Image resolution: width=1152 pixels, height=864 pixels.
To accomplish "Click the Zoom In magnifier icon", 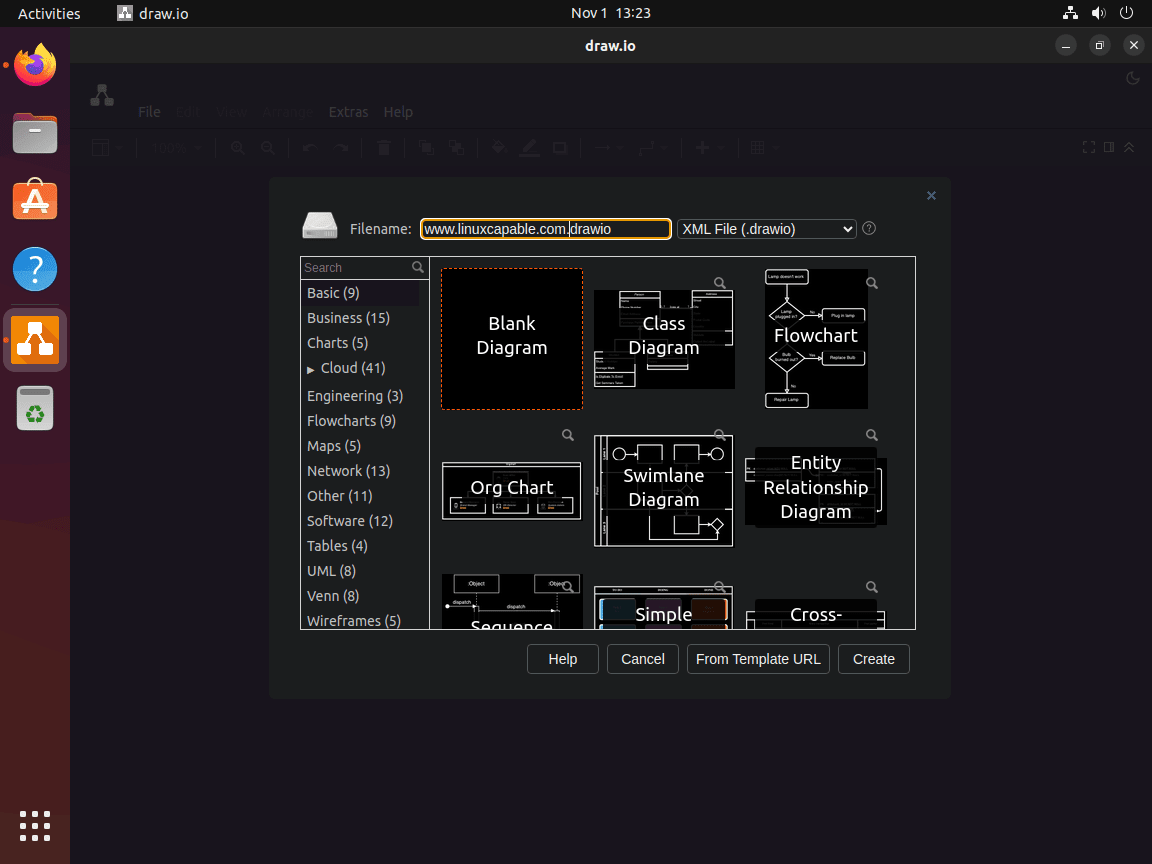I will point(236,147).
